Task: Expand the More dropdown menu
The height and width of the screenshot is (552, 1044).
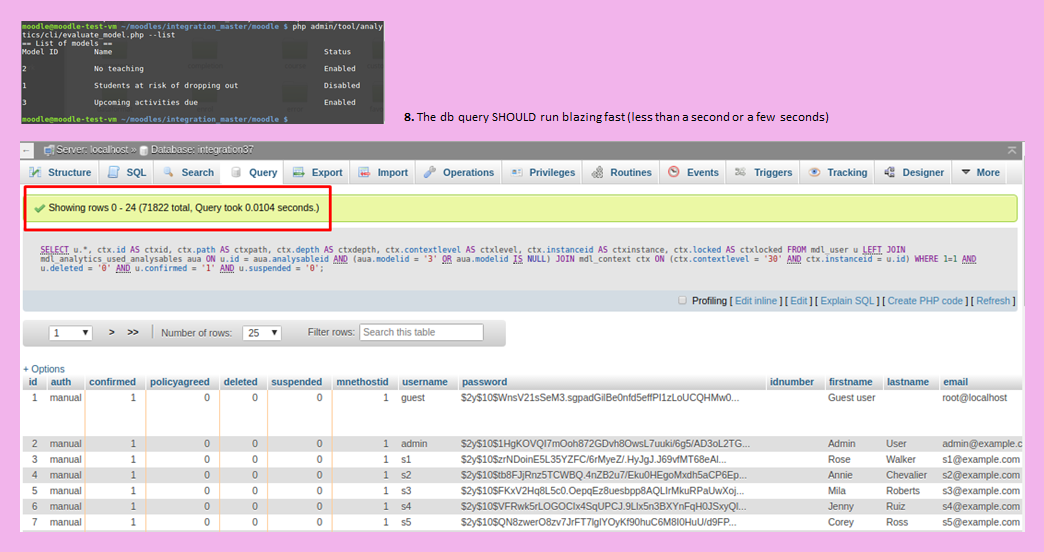Action: (x=980, y=172)
